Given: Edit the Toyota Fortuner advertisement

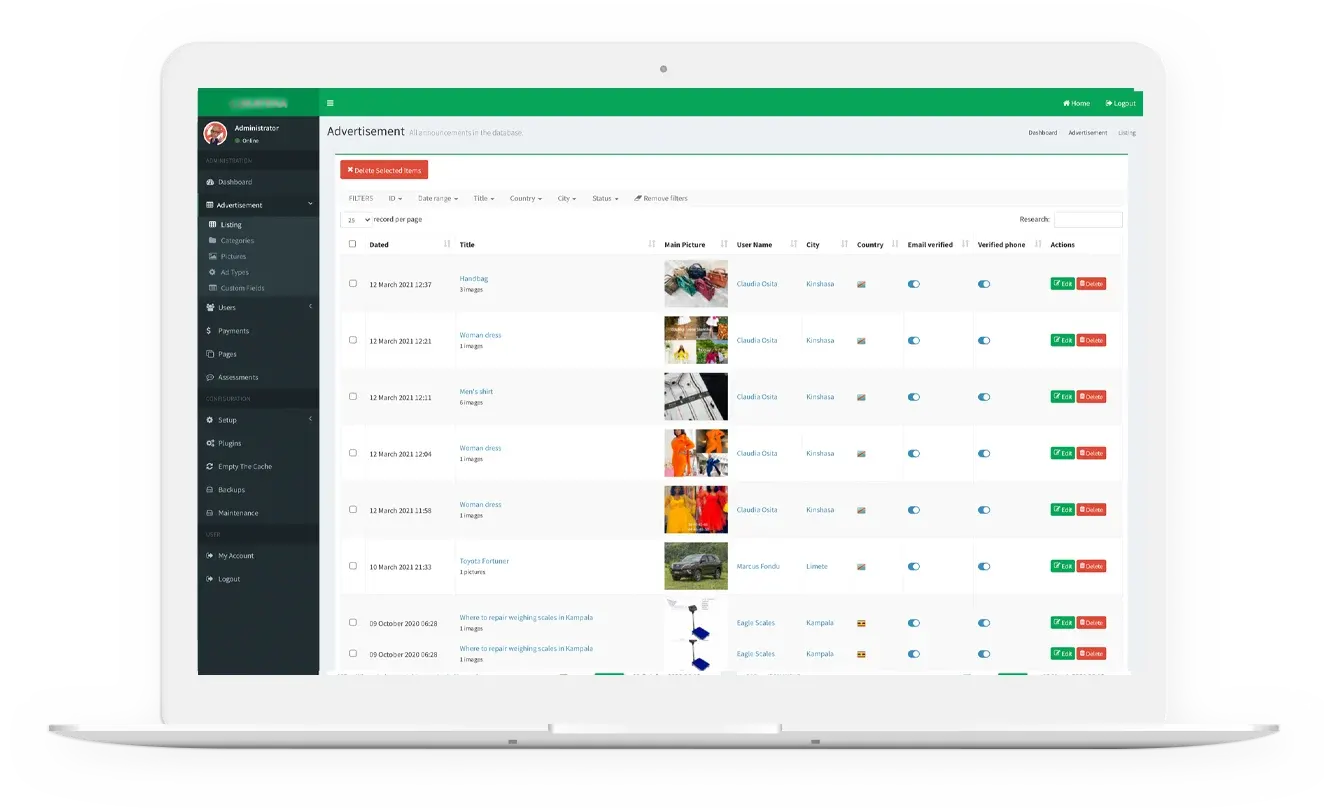Looking at the screenshot, I should (x=1062, y=566).
